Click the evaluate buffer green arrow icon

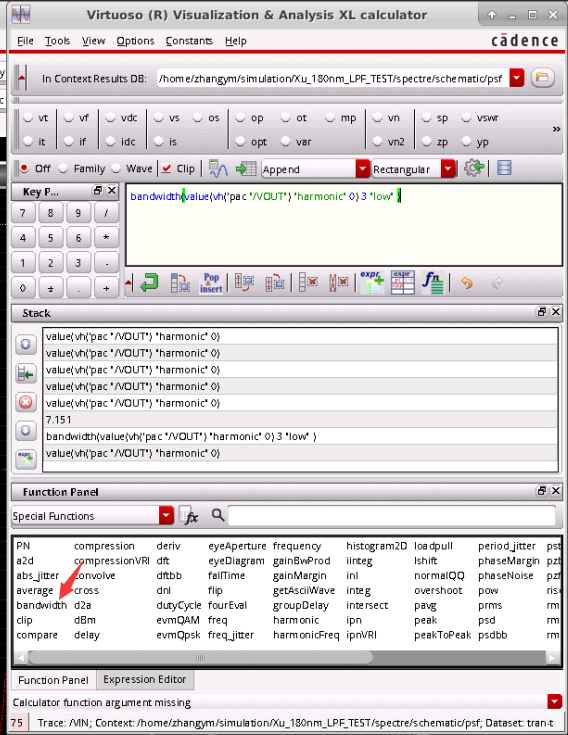coord(149,283)
